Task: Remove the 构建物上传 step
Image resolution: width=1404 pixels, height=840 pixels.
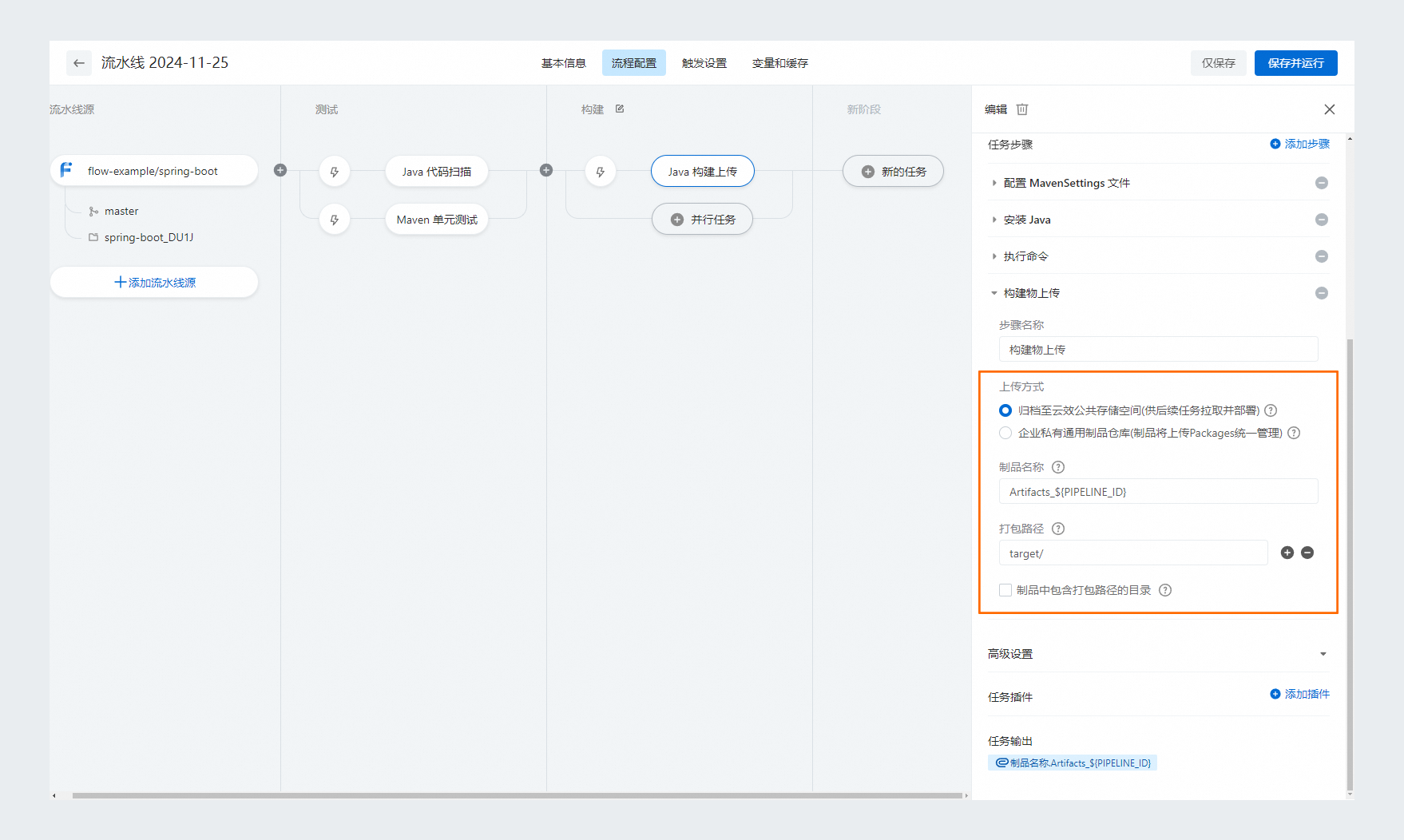Action: click(1322, 293)
